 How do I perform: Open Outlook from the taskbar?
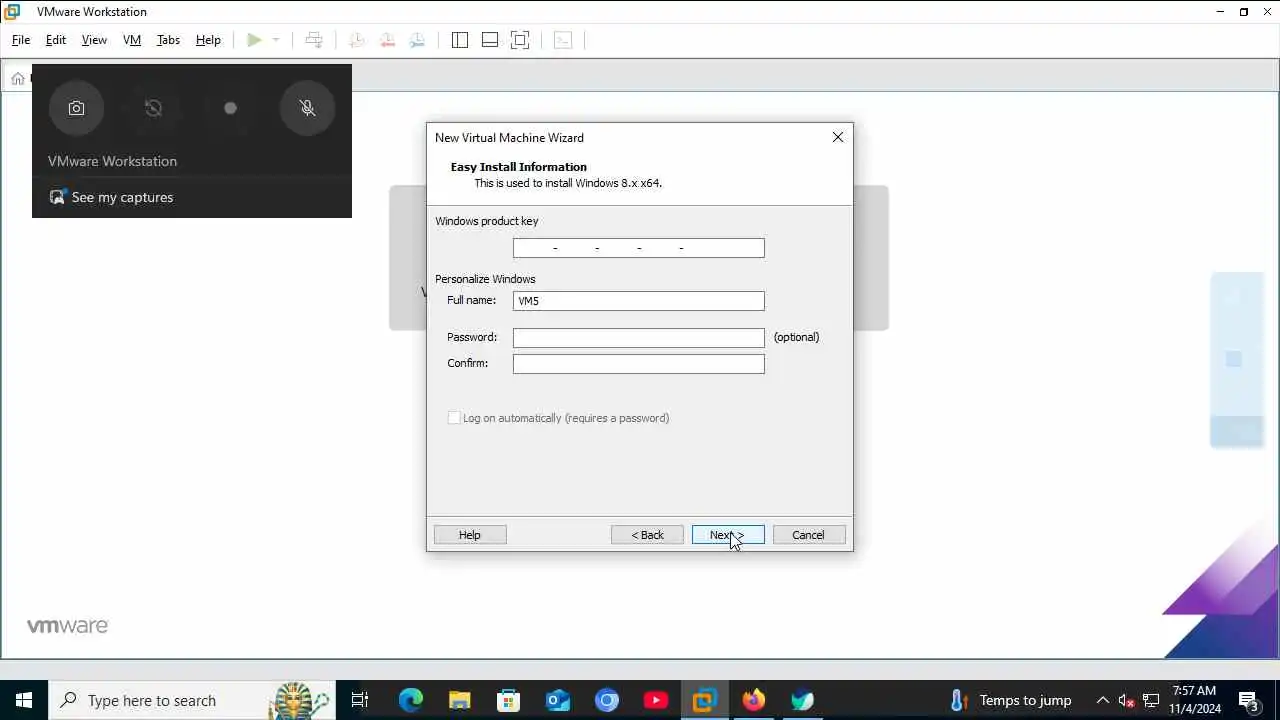click(x=557, y=700)
